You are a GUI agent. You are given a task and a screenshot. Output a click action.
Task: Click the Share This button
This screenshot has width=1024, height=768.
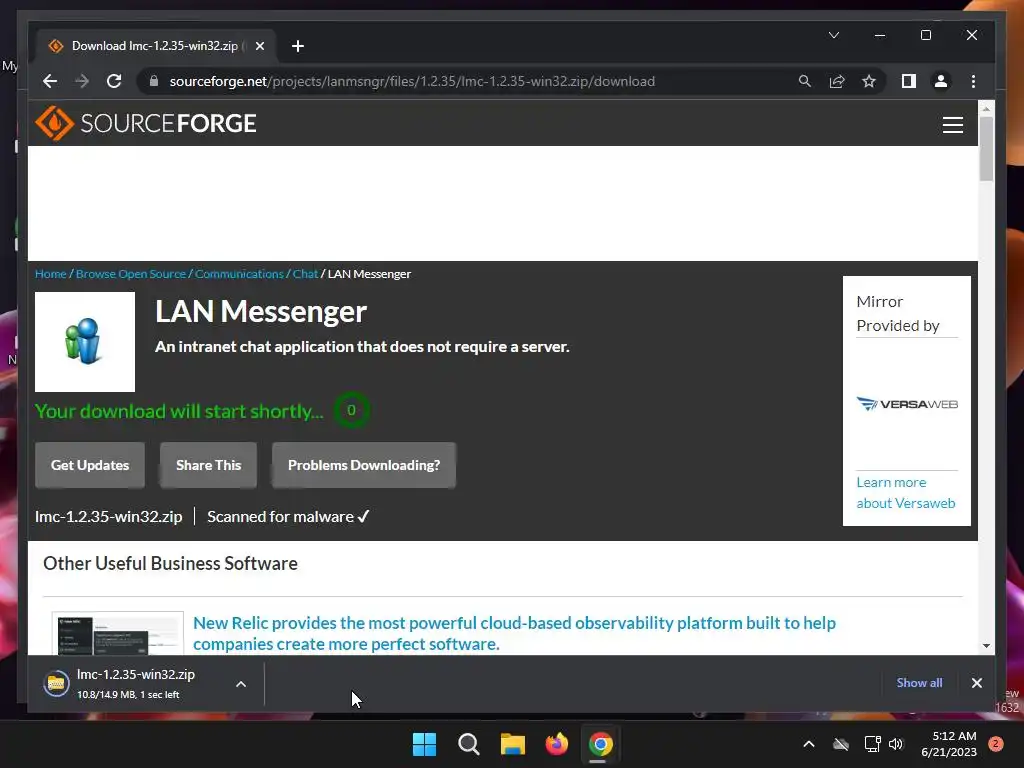208,465
